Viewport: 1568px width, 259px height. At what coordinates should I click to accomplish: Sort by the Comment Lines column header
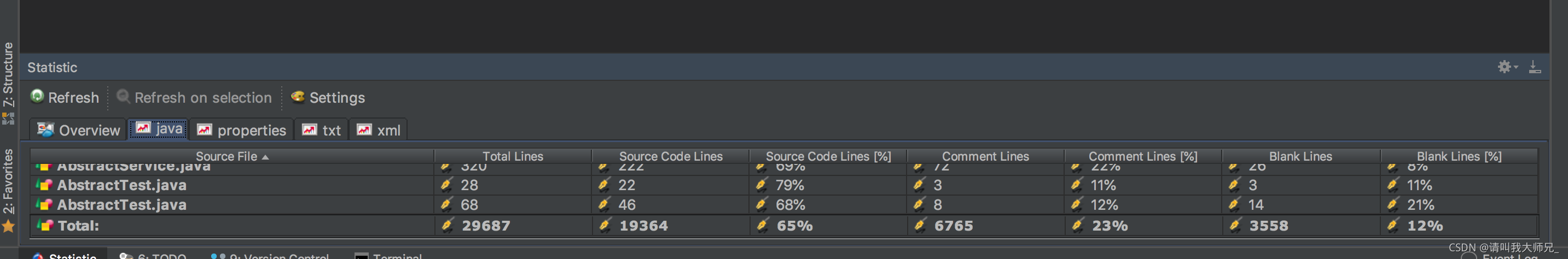click(985, 156)
